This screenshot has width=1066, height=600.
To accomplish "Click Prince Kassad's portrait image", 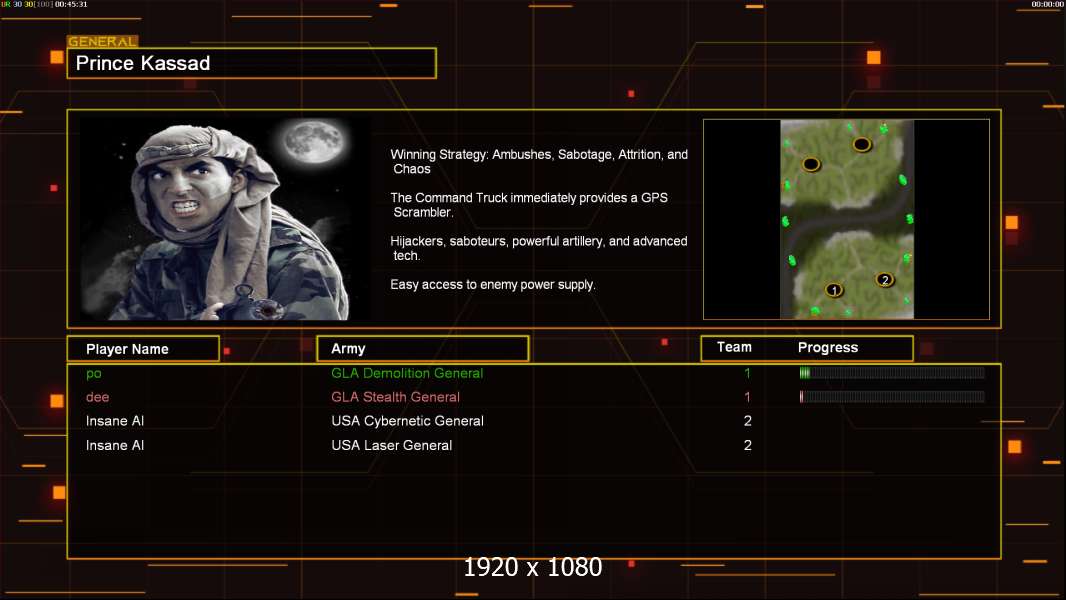I will click(226, 219).
